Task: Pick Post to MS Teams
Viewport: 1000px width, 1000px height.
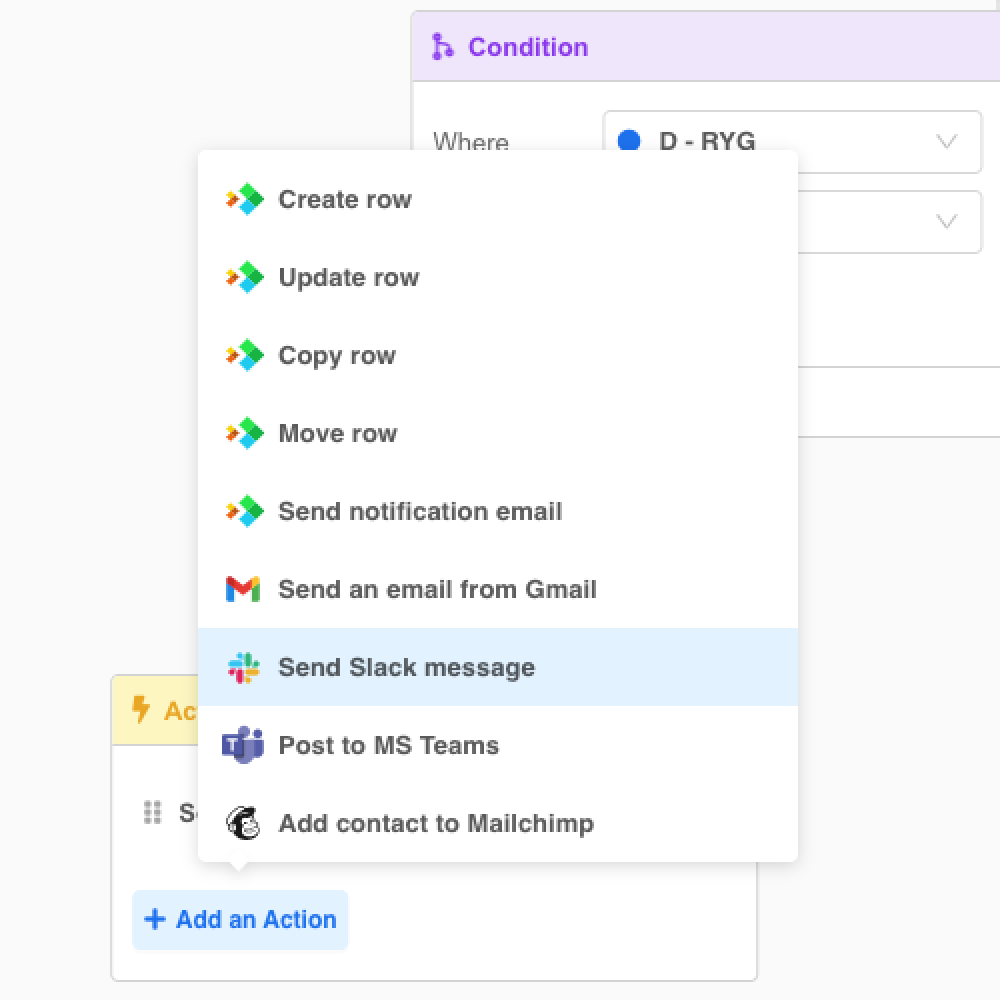Action: 388,745
